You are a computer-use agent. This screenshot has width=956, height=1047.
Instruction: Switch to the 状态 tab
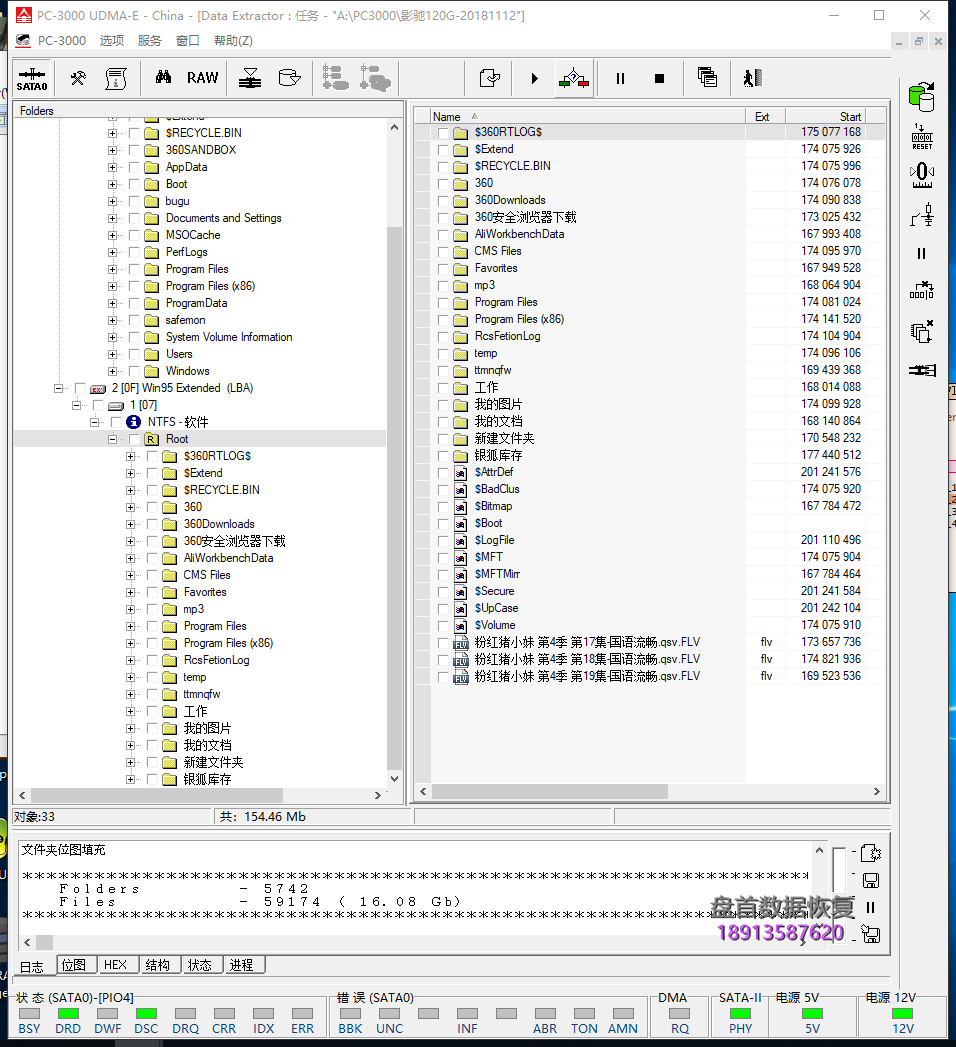click(x=200, y=965)
